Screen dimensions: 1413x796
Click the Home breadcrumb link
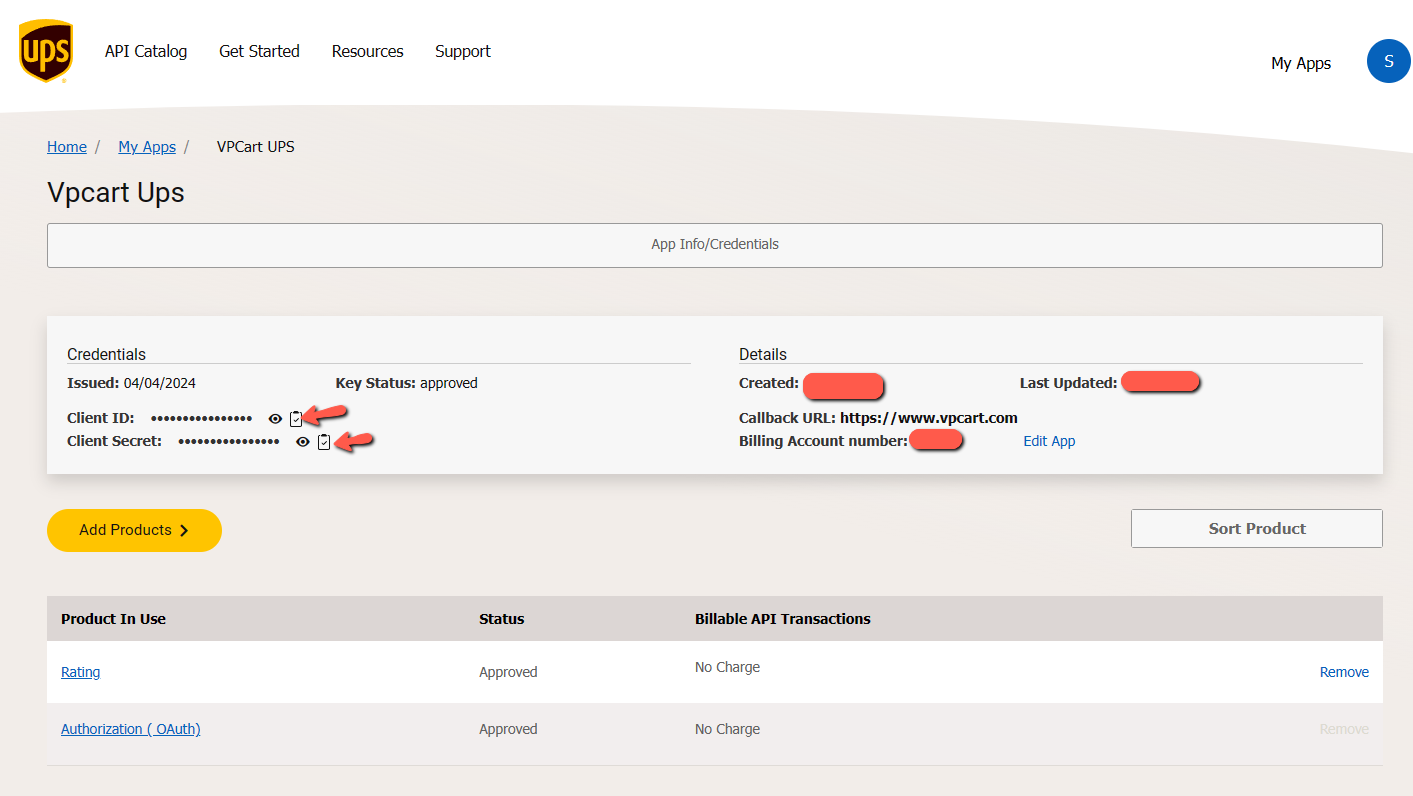click(67, 147)
